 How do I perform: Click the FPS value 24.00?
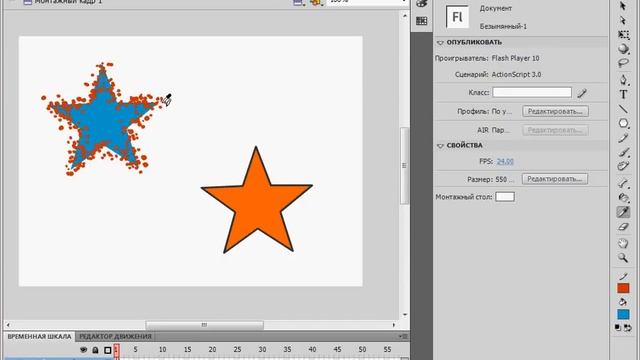pos(505,162)
